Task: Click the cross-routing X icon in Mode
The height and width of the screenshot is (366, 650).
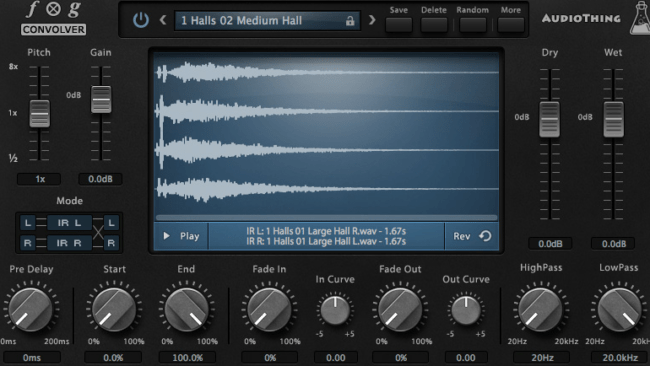Action: pos(98,233)
